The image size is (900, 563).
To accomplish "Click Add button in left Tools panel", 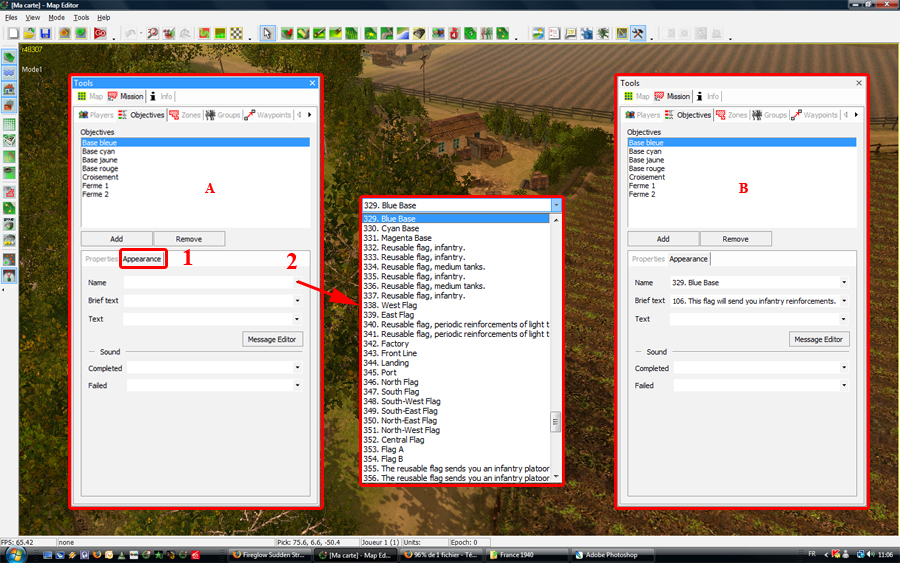I will (117, 239).
